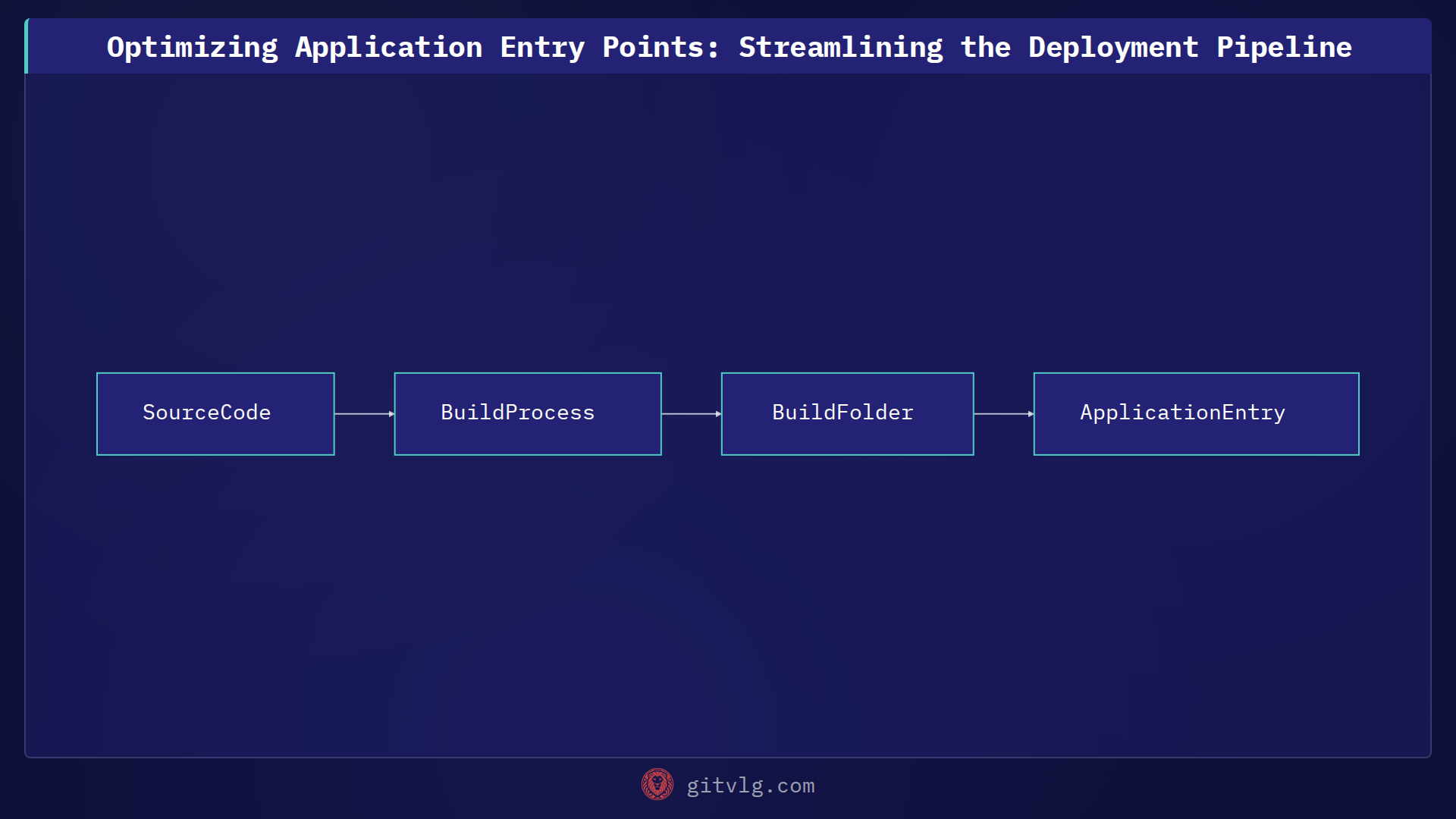
Task: Click the SourceCode box
Action: tap(215, 413)
